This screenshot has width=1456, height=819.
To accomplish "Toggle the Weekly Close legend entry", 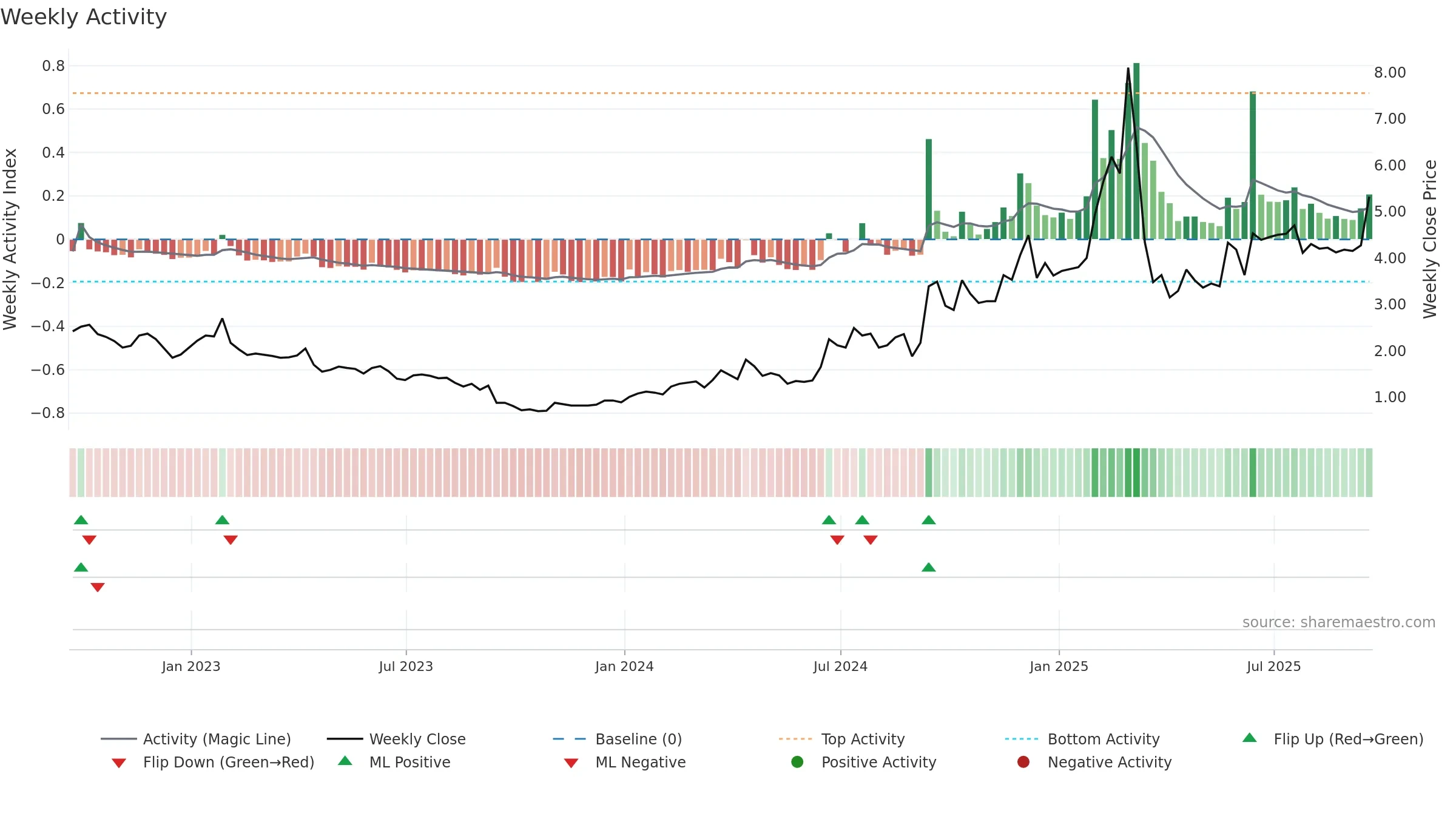I will pos(396,739).
